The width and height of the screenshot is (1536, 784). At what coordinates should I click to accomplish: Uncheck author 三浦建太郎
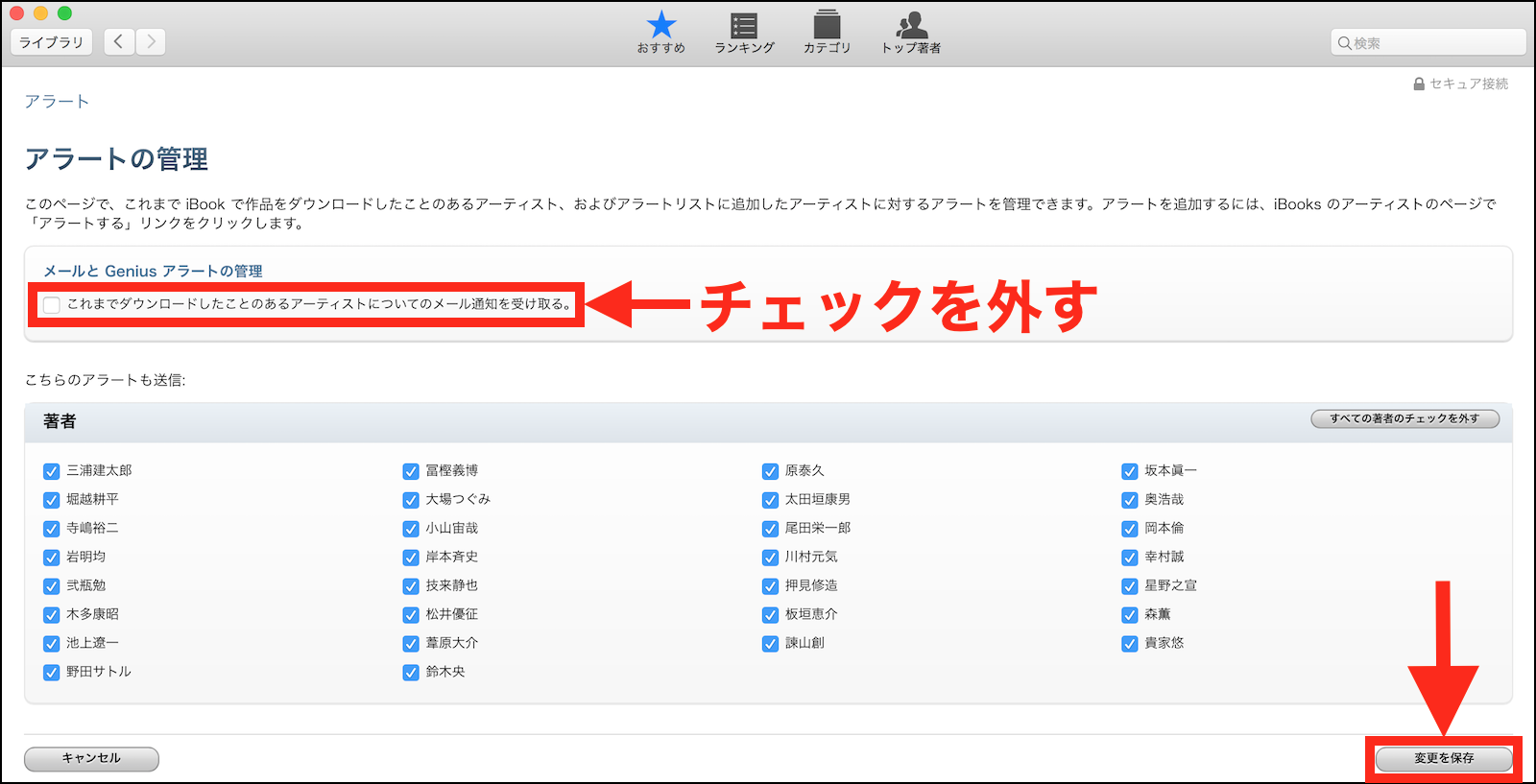coord(52,471)
